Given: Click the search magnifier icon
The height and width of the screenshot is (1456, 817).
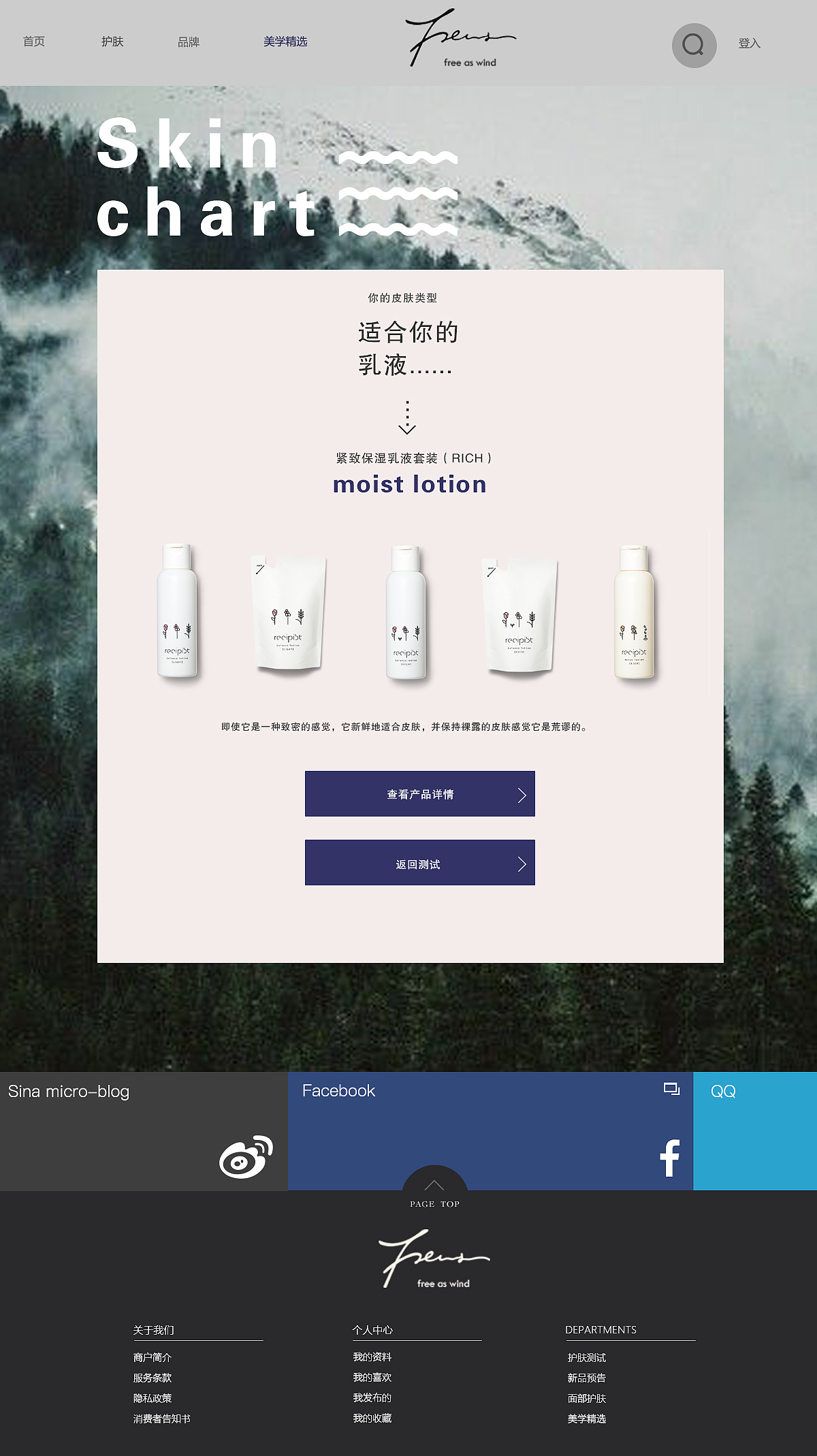Looking at the screenshot, I should click(x=694, y=46).
